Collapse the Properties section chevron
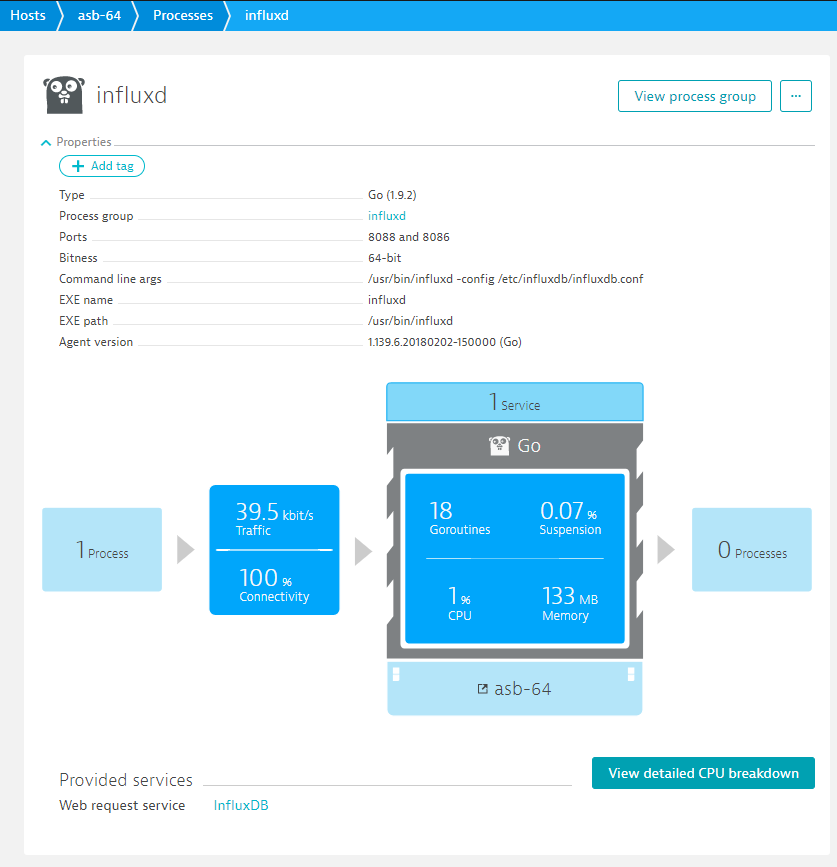The width and height of the screenshot is (837, 867). [46, 143]
